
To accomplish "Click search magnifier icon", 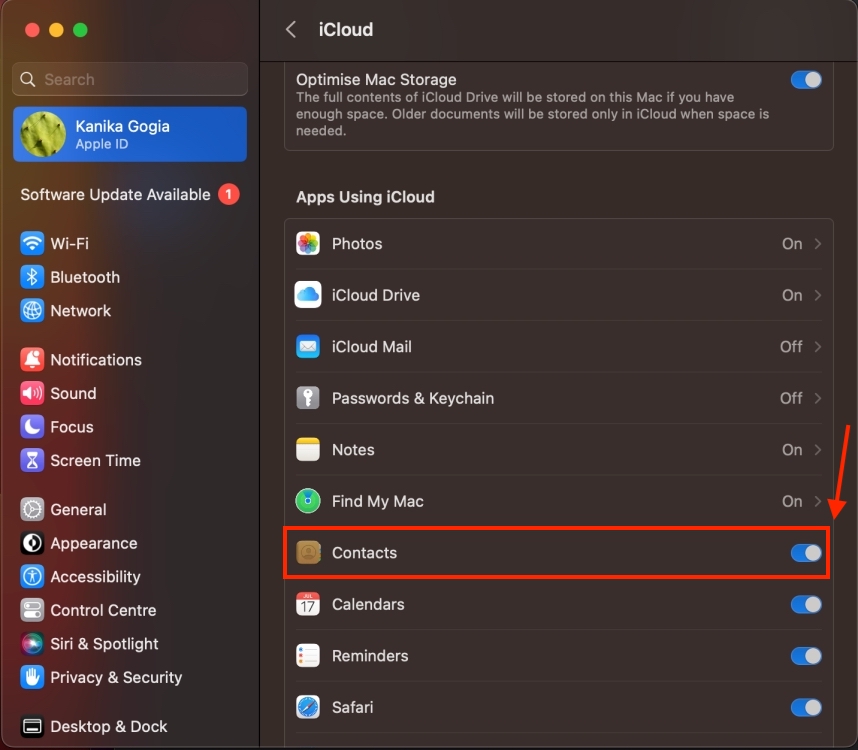I will 27,79.
